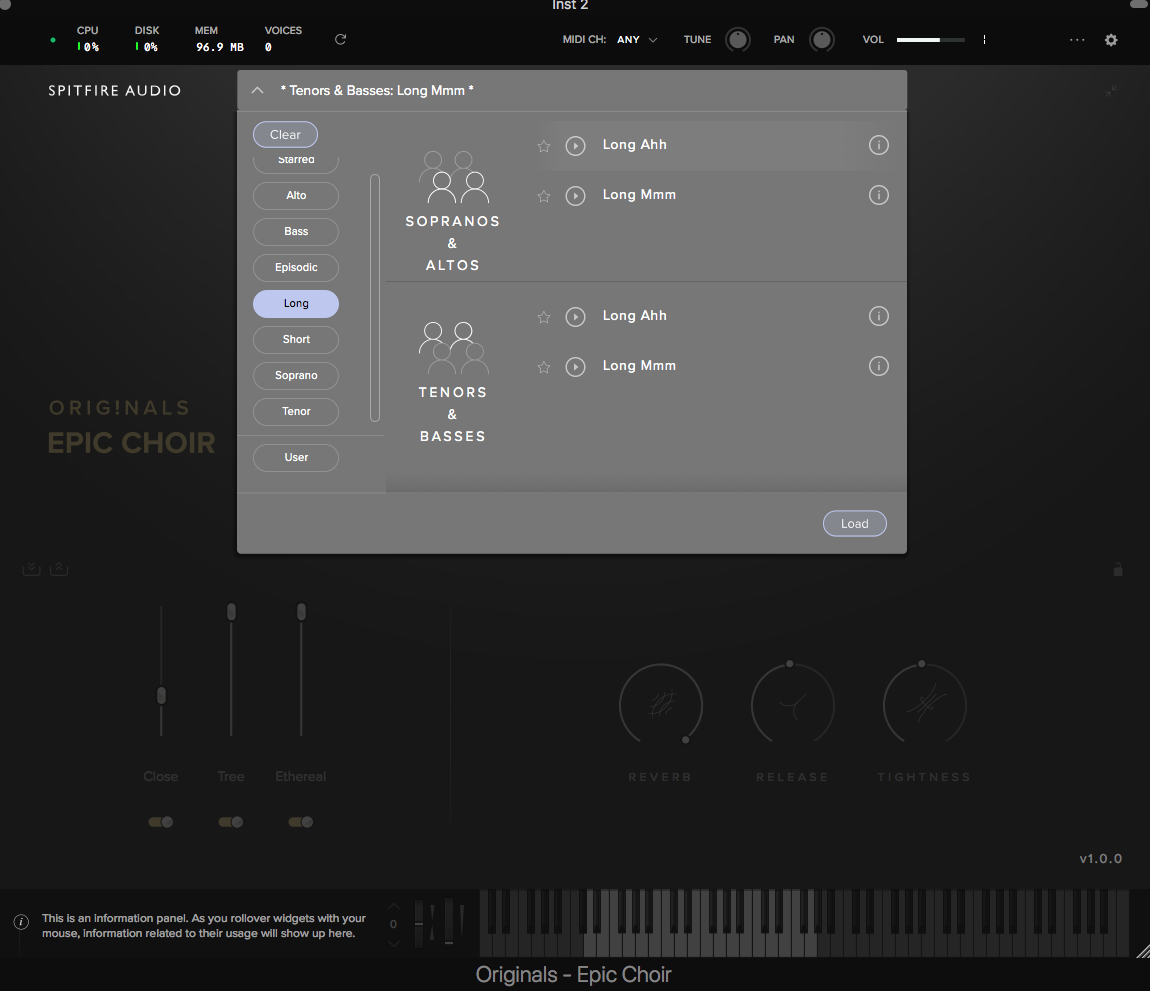
Task: Switch to the Soprano filter
Action: point(295,375)
